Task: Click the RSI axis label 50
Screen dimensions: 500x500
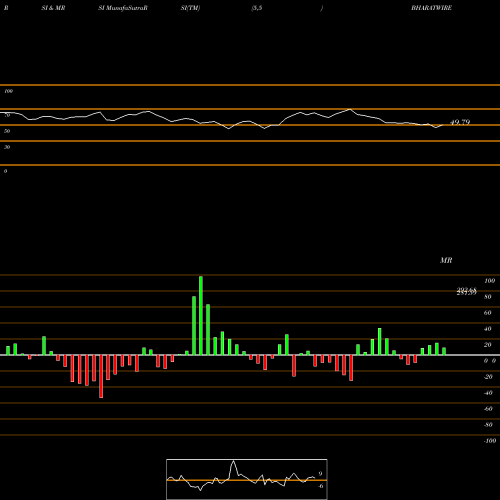Action: click(x=7, y=131)
